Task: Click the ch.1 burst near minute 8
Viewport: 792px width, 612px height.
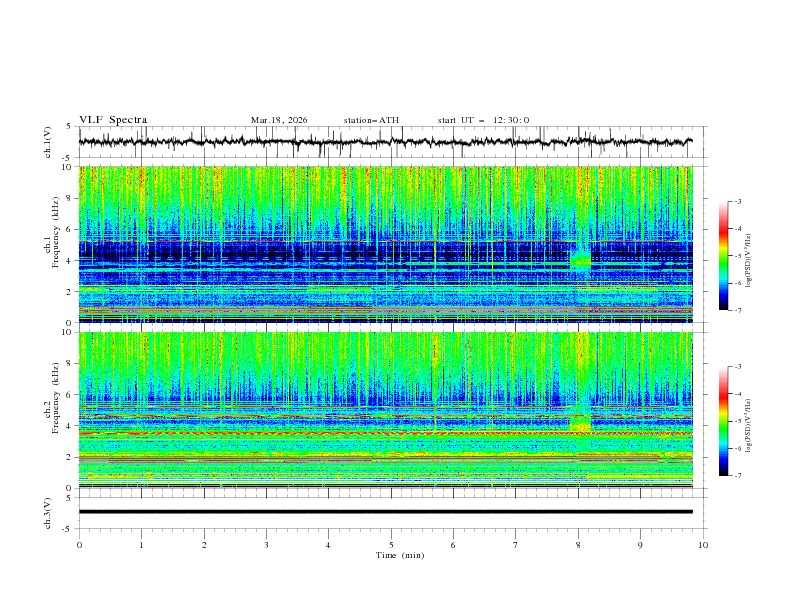Action: (x=580, y=261)
